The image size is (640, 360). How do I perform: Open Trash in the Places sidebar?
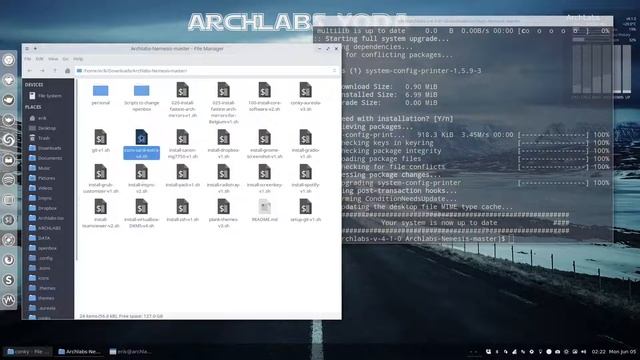[40, 138]
